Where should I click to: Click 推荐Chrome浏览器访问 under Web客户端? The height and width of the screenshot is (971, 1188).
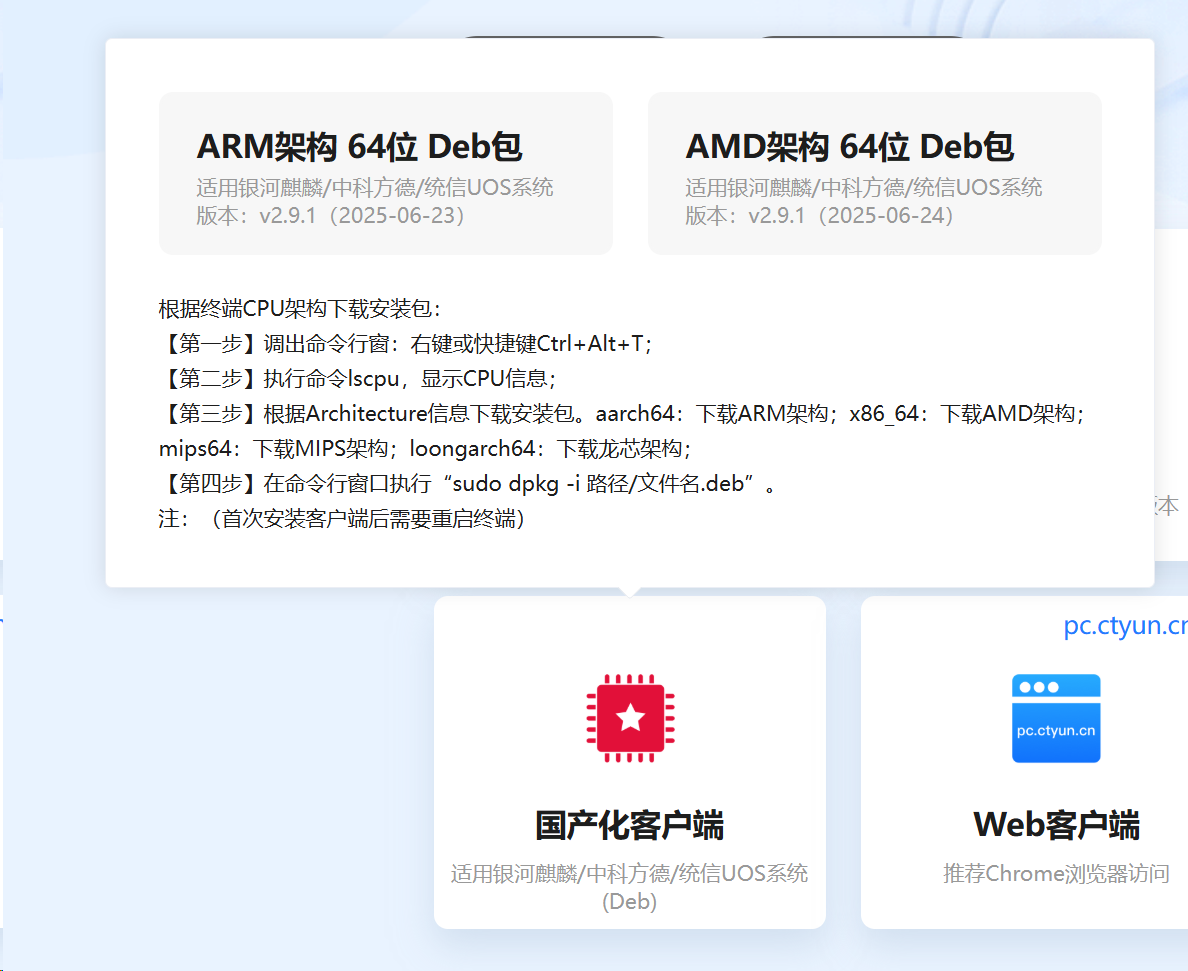point(1056,873)
